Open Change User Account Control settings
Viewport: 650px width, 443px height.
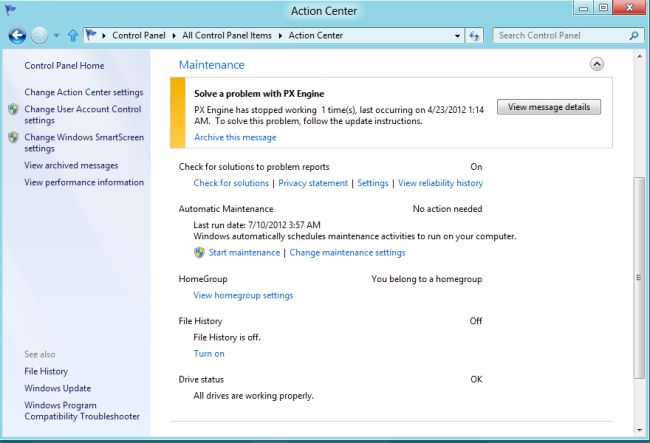83,114
